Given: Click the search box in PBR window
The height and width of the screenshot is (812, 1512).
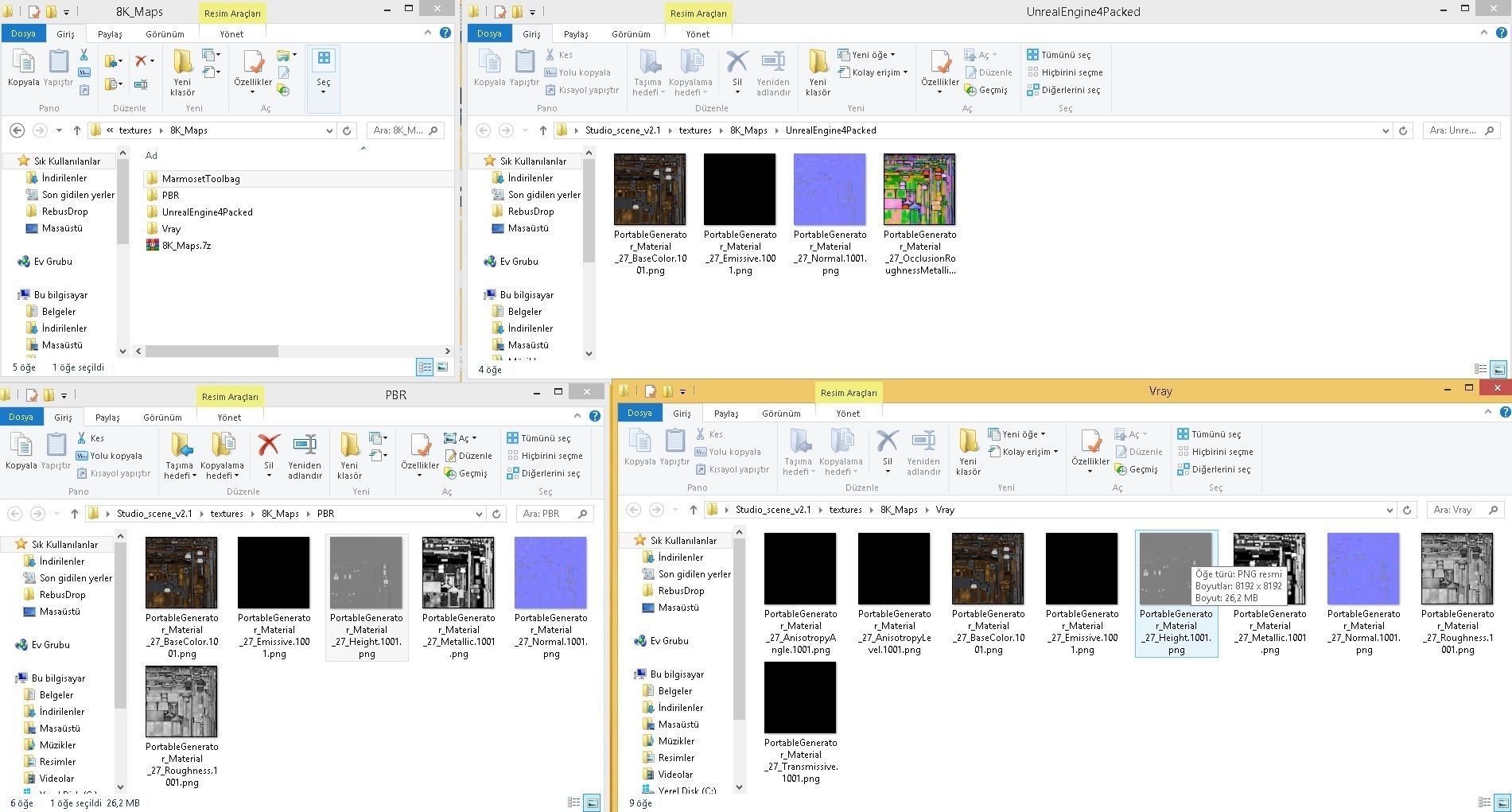Looking at the screenshot, I should point(554,514).
